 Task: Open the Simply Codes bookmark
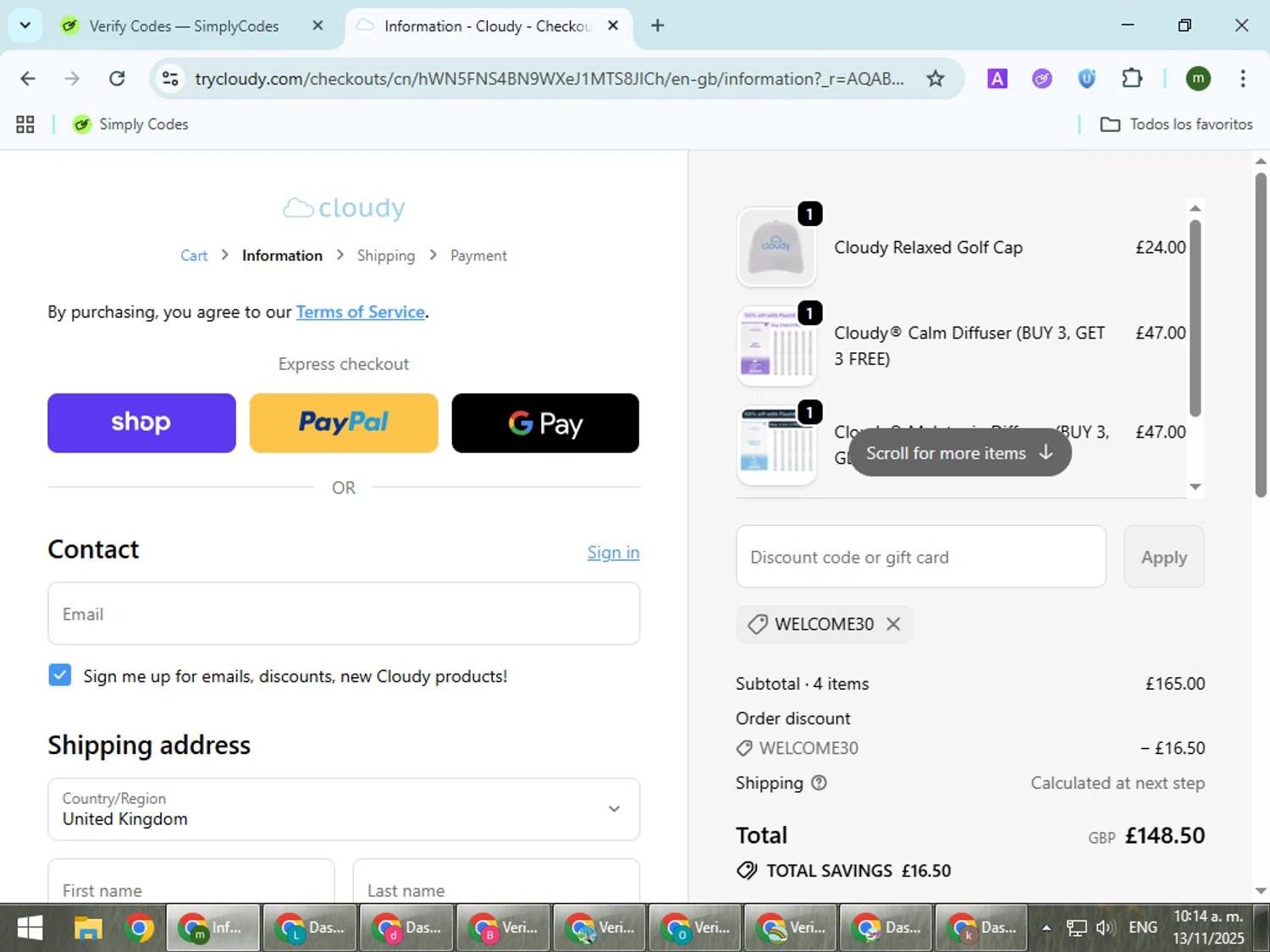coord(130,124)
